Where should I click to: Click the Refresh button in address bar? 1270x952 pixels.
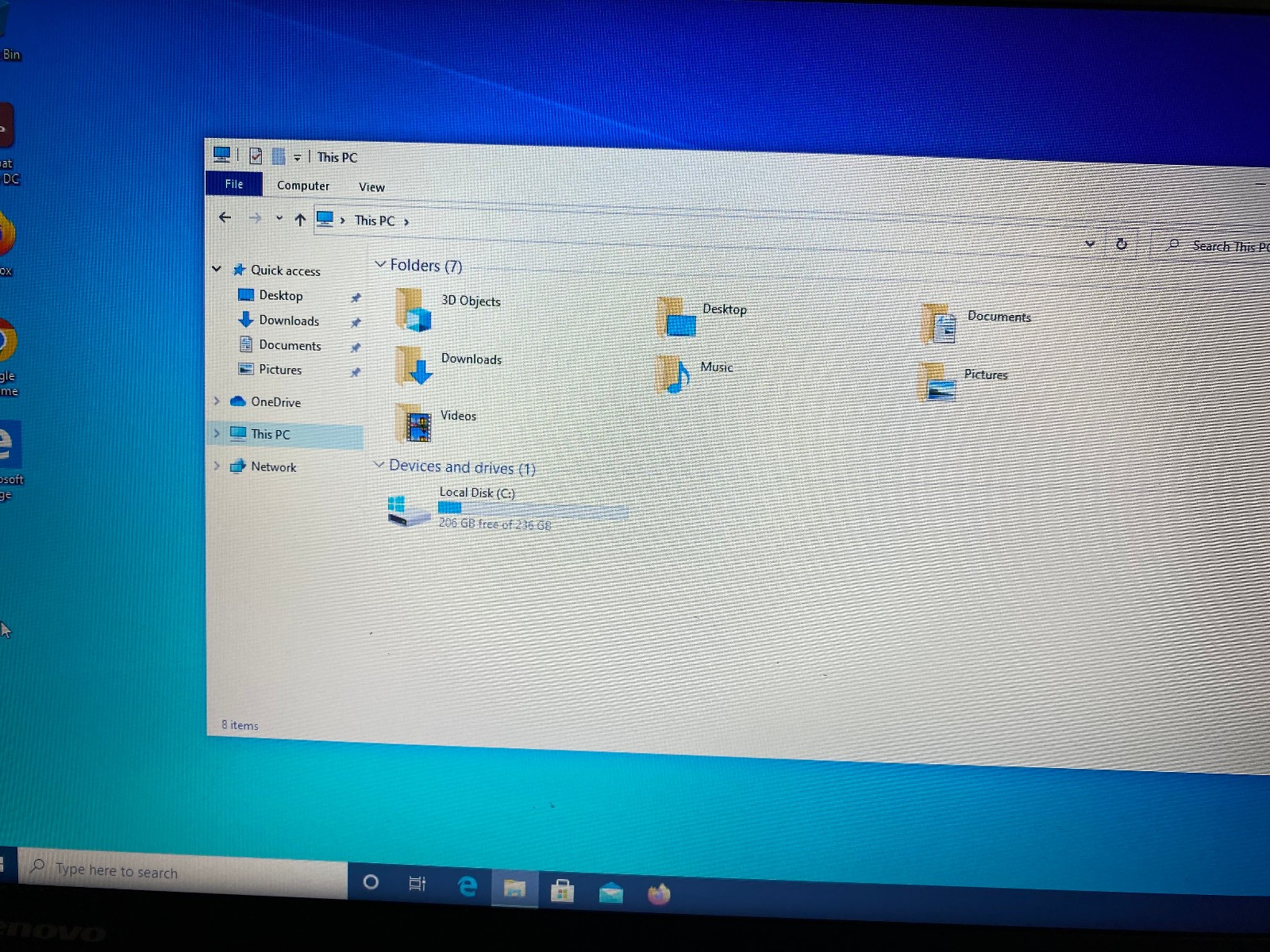click(x=1122, y=244)
